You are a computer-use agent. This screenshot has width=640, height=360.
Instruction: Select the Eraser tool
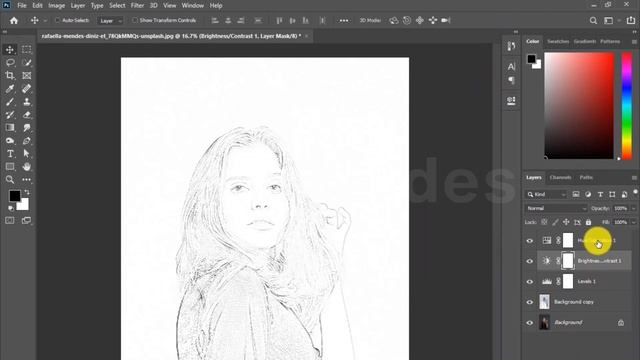pyautogui.click(x=27, y=115)
